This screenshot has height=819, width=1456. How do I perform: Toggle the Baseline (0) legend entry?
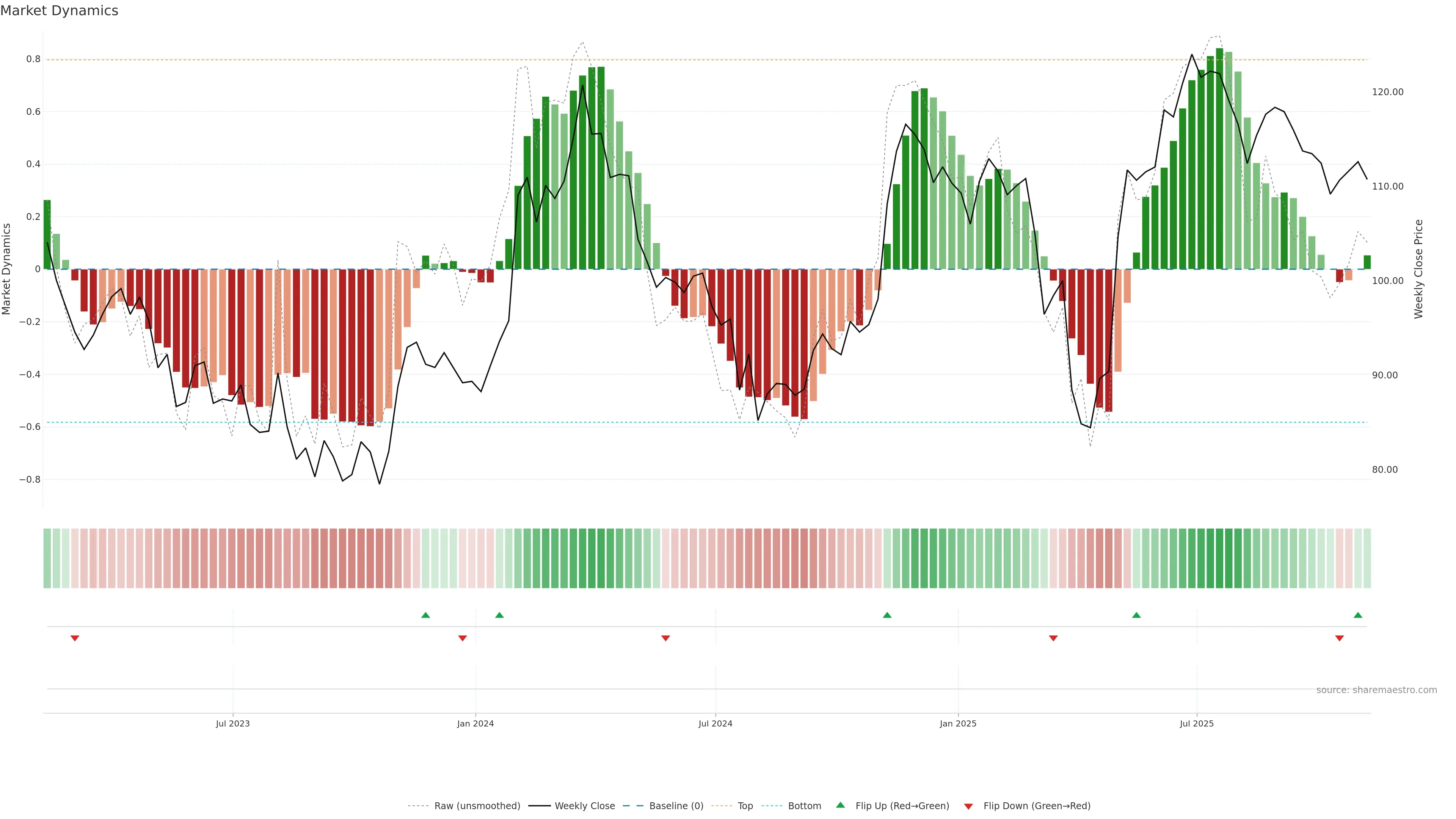pyautogui.click(x=676, y=806)
